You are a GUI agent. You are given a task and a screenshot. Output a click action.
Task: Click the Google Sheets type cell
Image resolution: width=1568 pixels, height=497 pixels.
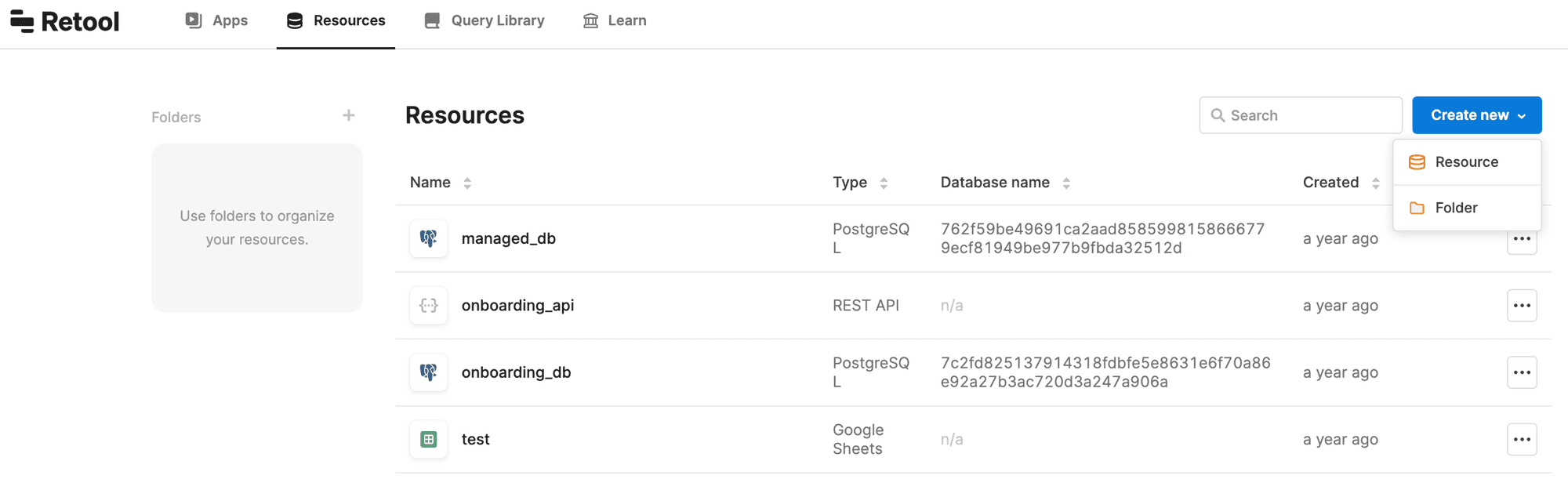pos(858,440)
